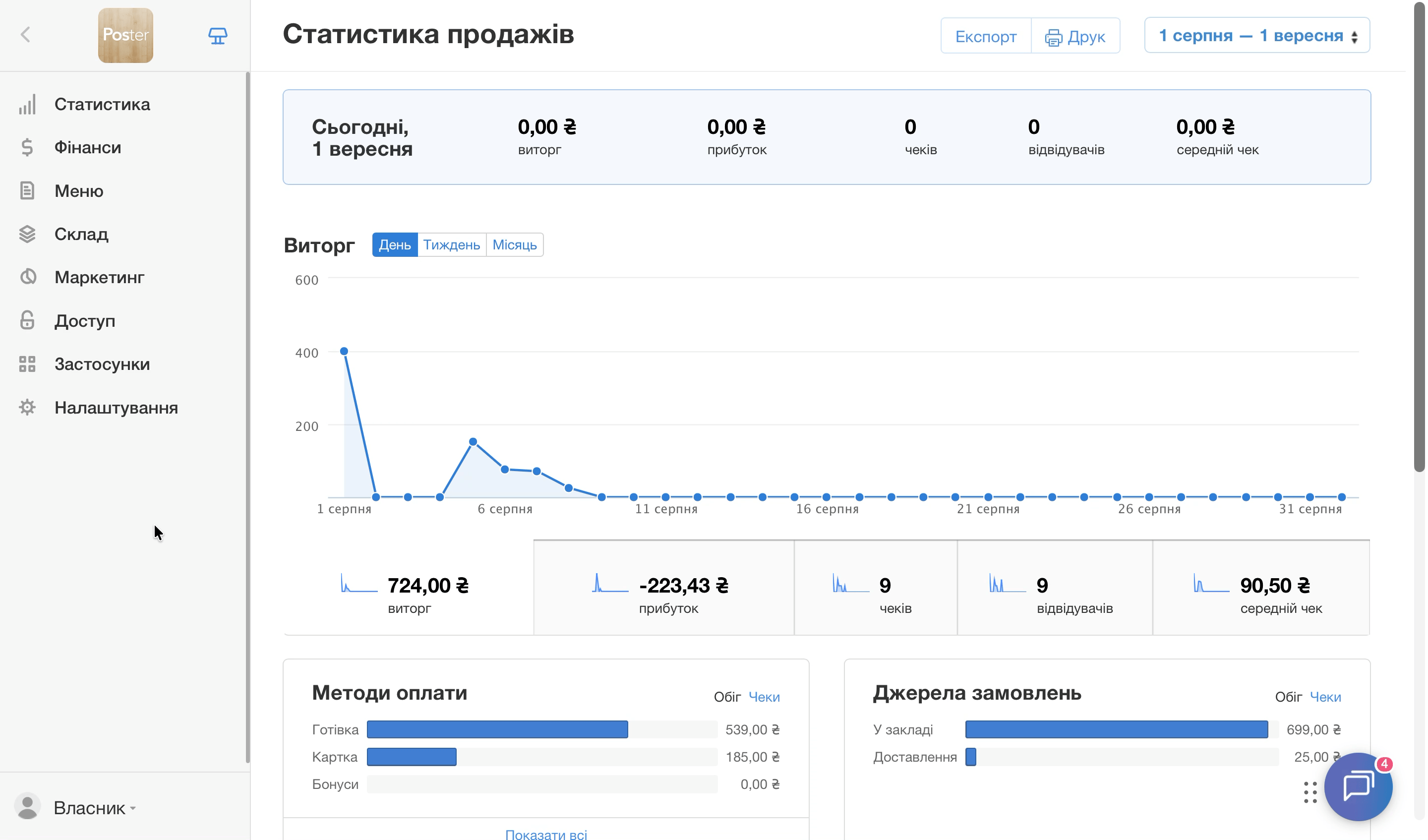Click the back arrow in sidebar header
Image resolution: width=1428 pixels, height=840 pixels.
[x=25, y=35]
